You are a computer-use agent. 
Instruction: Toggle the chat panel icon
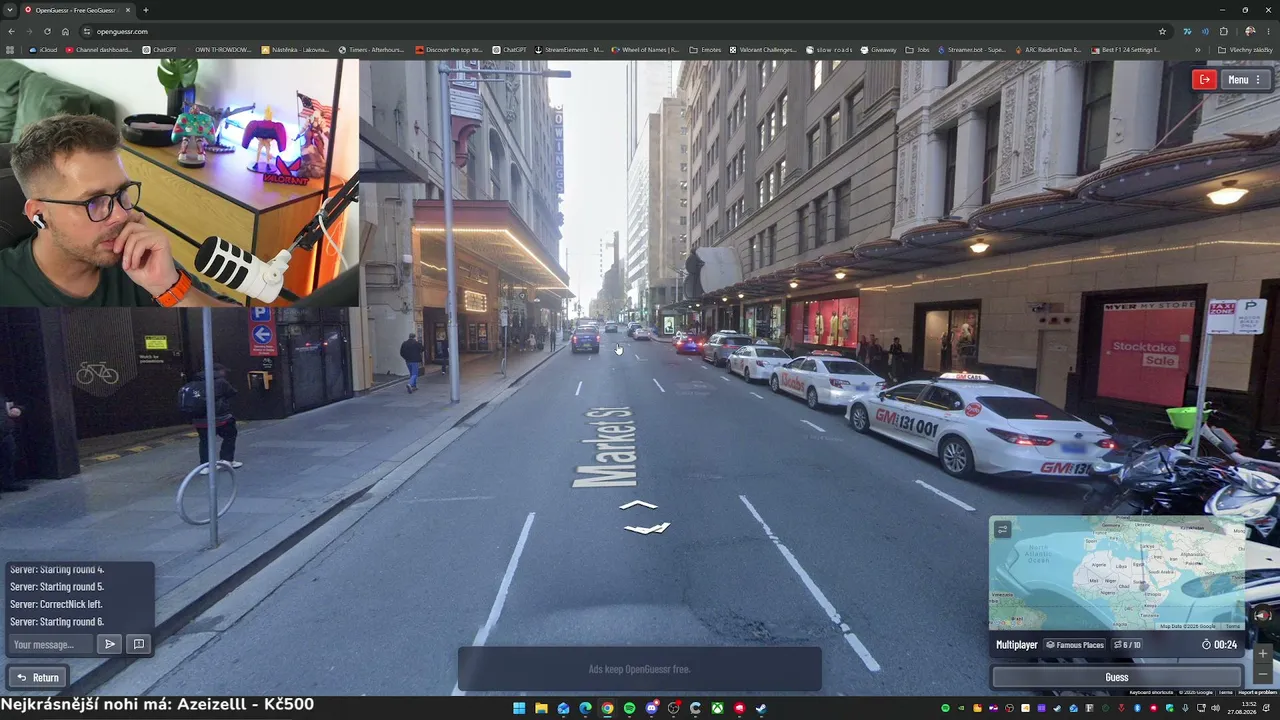pyautogui.click(x=139, y=644)
